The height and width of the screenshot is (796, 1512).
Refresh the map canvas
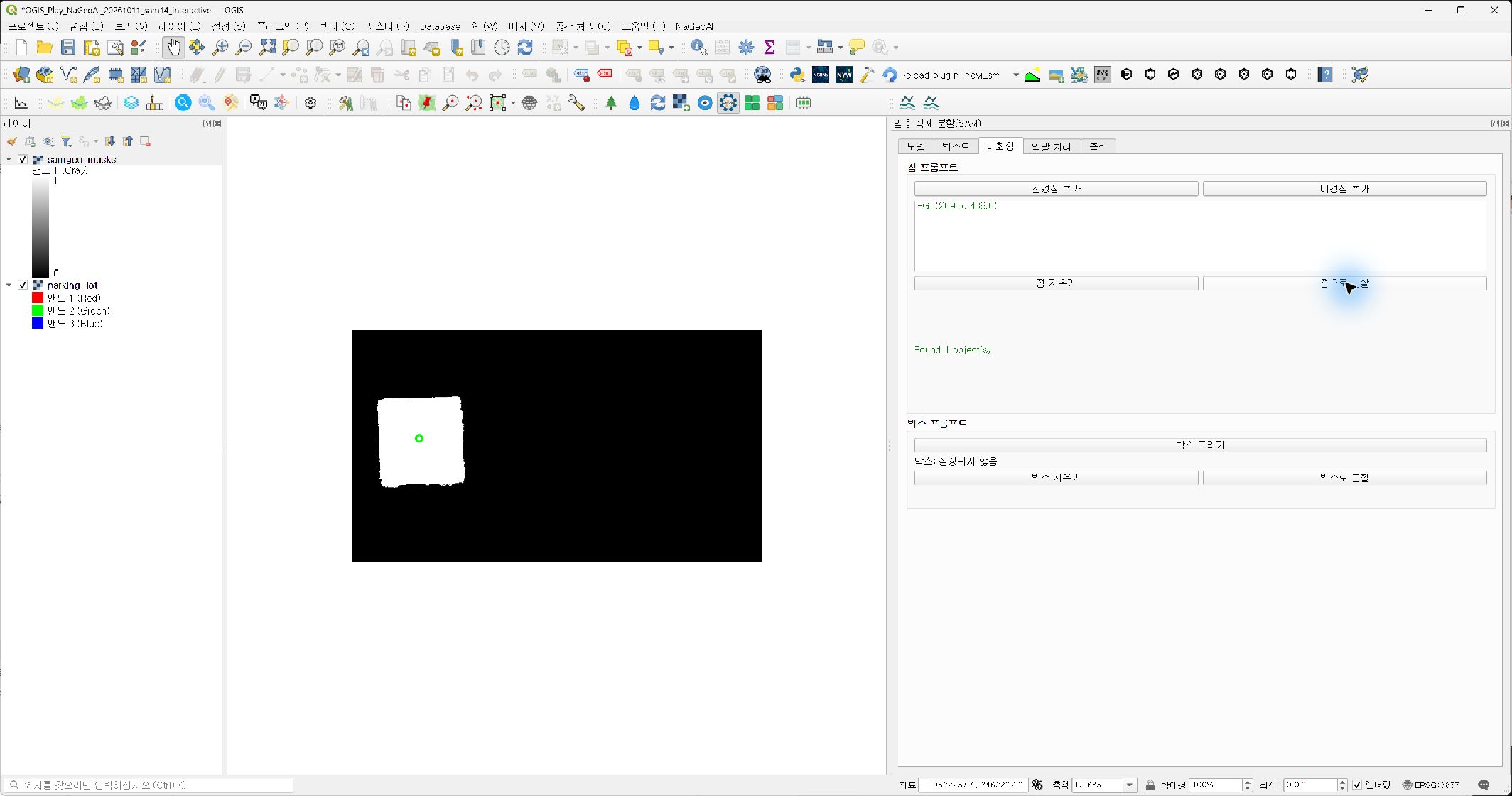pos(525,48)
